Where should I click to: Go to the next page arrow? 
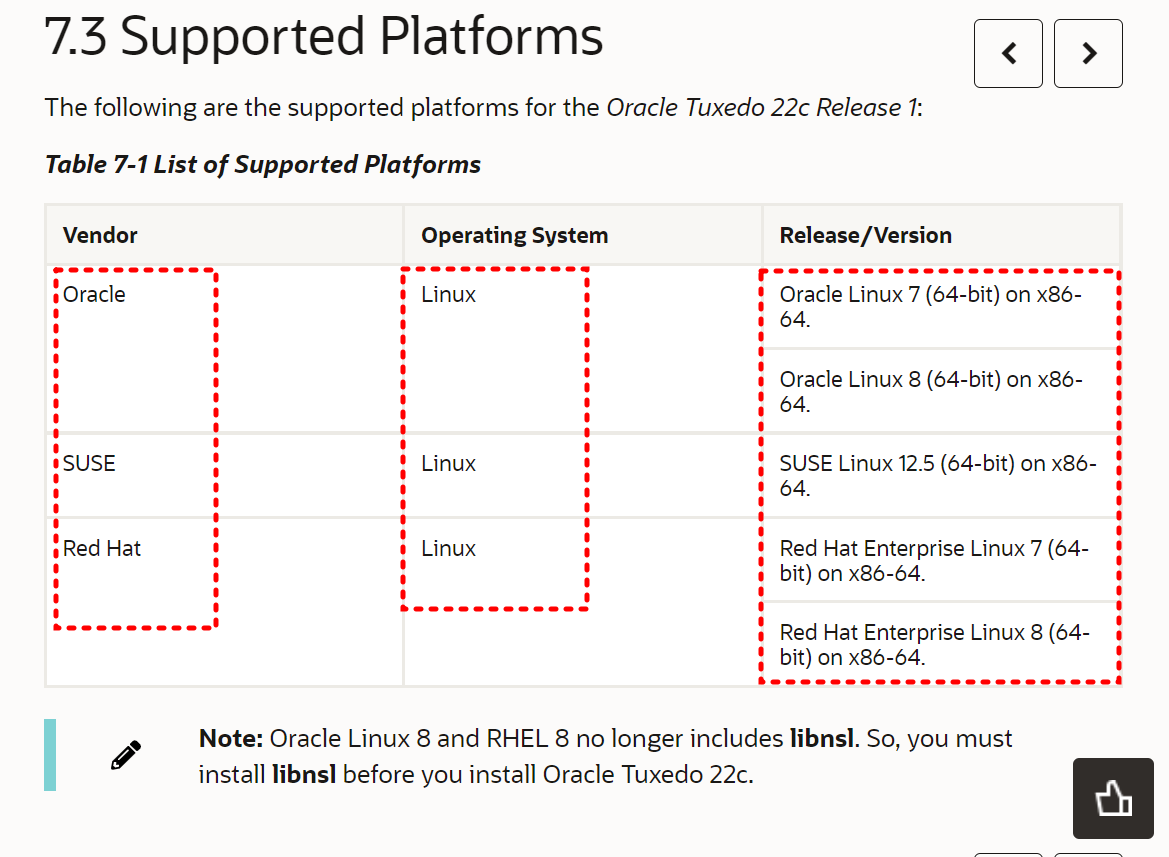[1088, 54]
